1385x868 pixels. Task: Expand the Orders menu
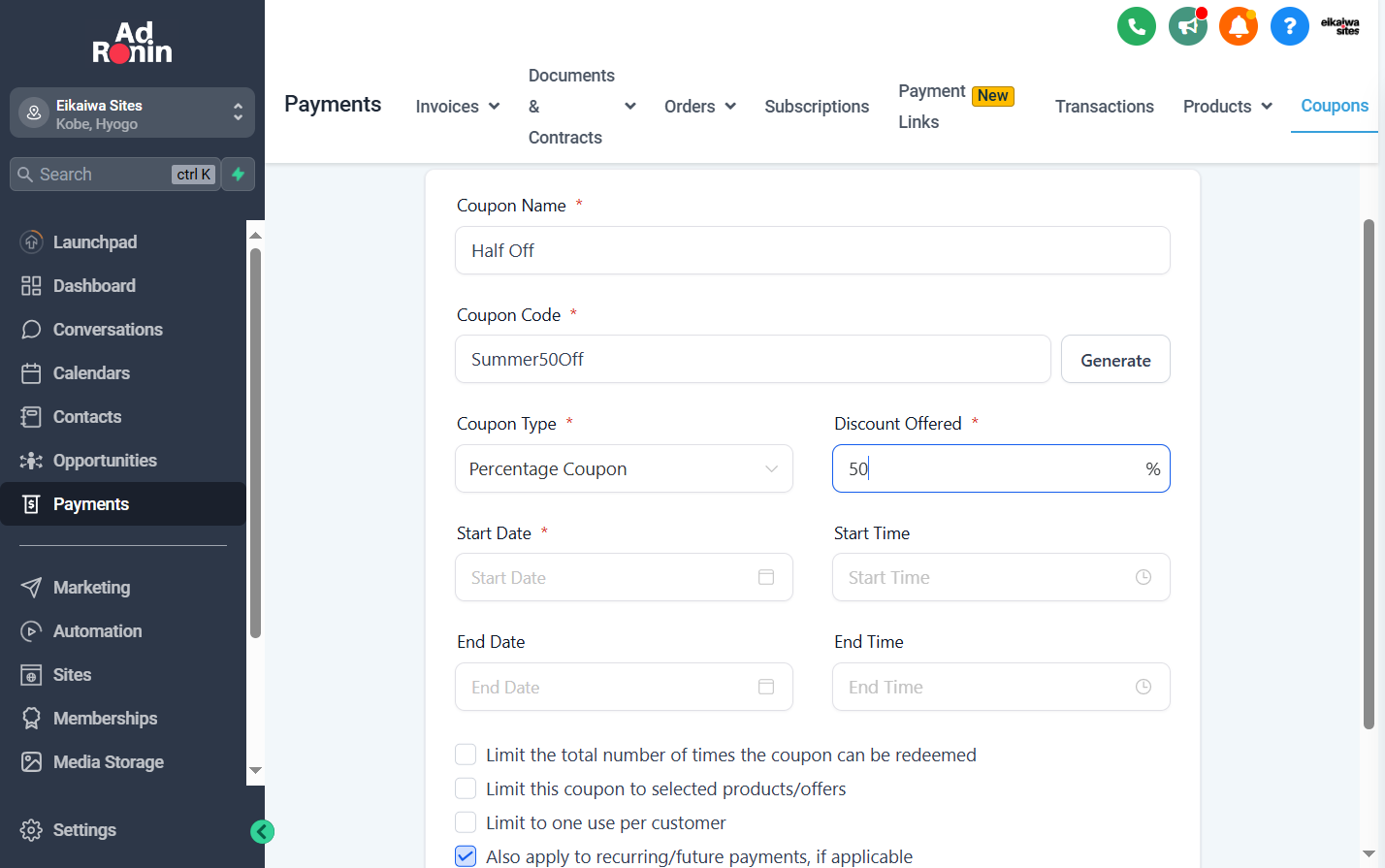699,107
